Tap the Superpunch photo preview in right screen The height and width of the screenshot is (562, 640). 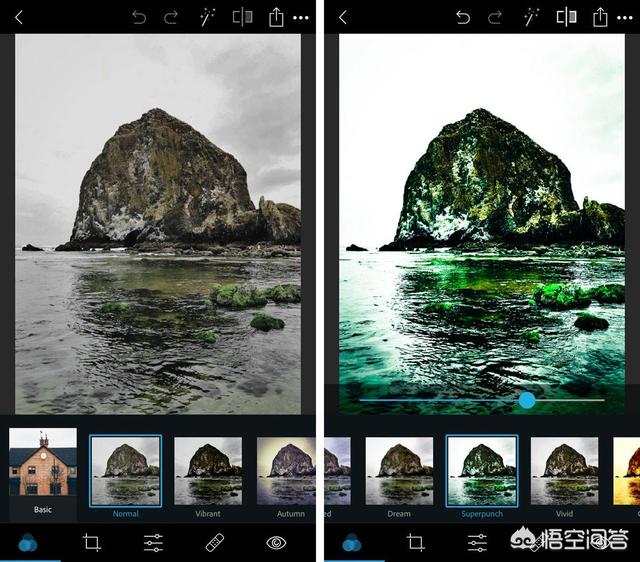pyautogui.click(x=482, y=224)
